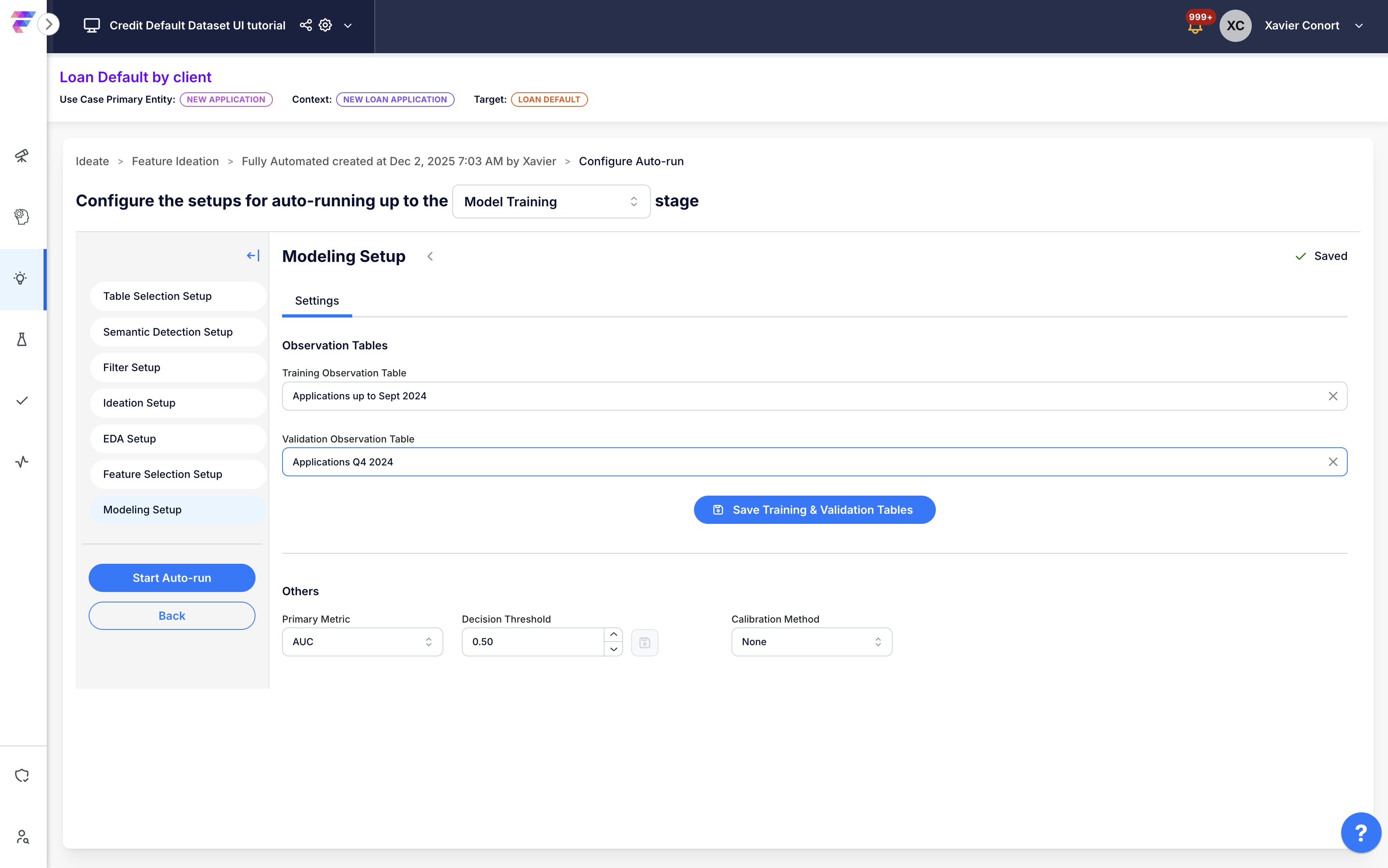This screenshot has height=868, width=1388.
Task: Open the notifications bell with 999+ badge
Action: (1195, 27)
